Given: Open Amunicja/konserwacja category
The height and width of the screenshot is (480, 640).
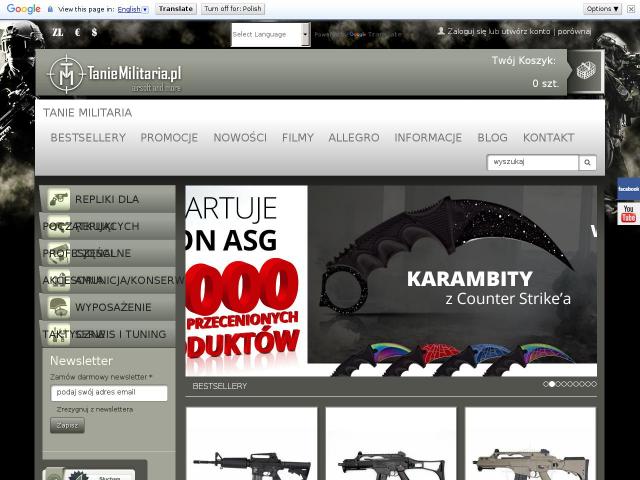Looking at the screenshot, I should [x=108, y=280].
